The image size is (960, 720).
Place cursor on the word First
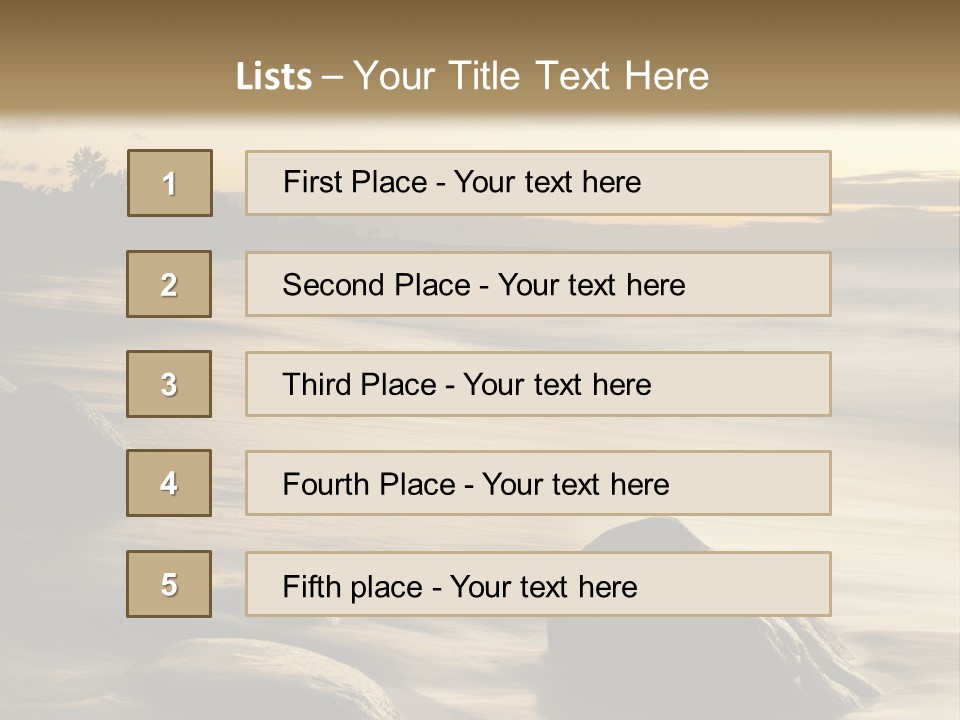(313, 182)
